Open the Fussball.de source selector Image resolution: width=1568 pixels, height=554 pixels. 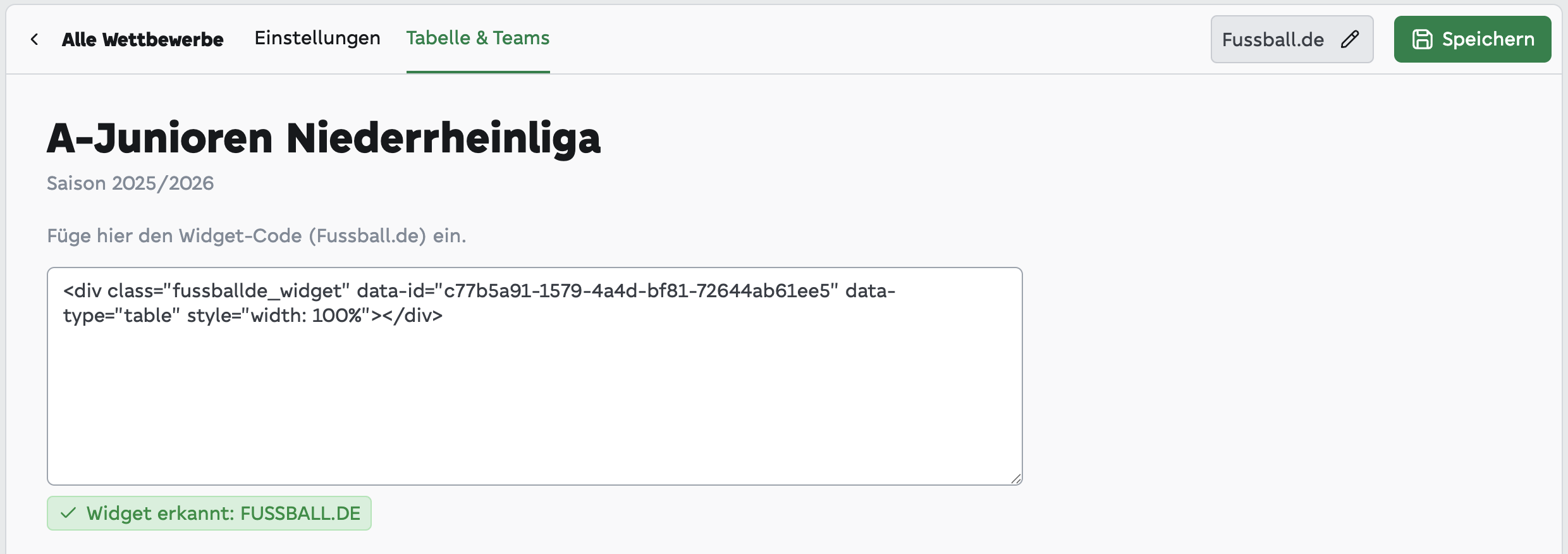coord(1292,39)
